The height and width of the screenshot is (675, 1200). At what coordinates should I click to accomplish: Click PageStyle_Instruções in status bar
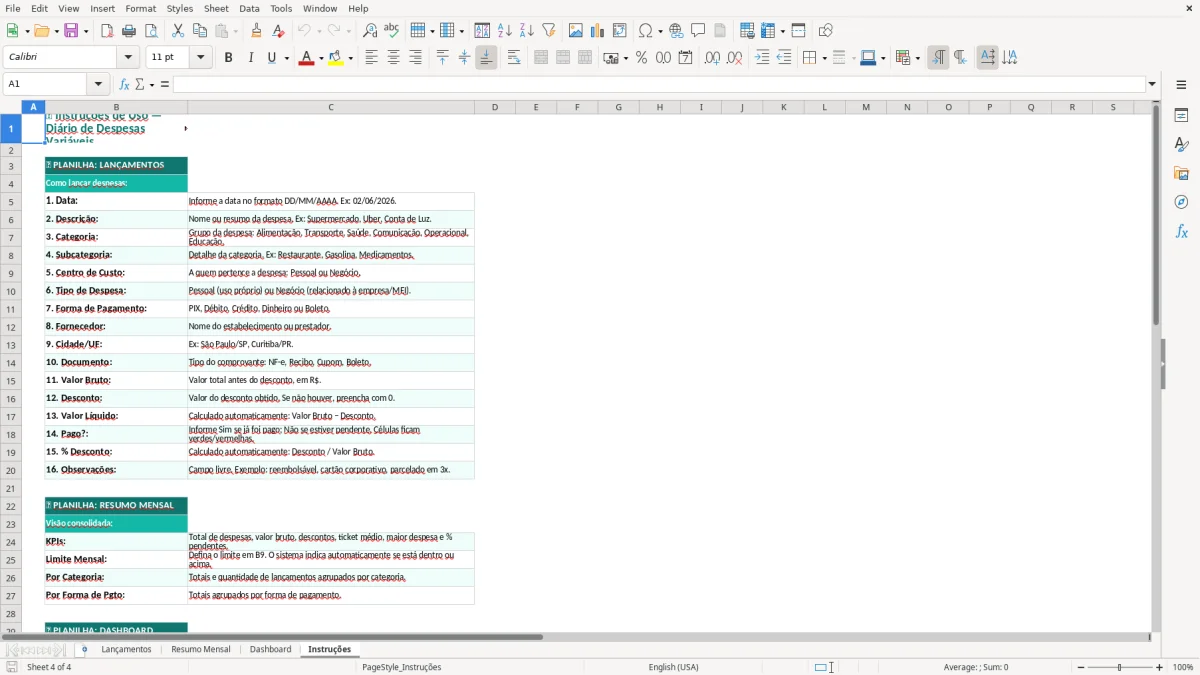click(x=401, y=667)
